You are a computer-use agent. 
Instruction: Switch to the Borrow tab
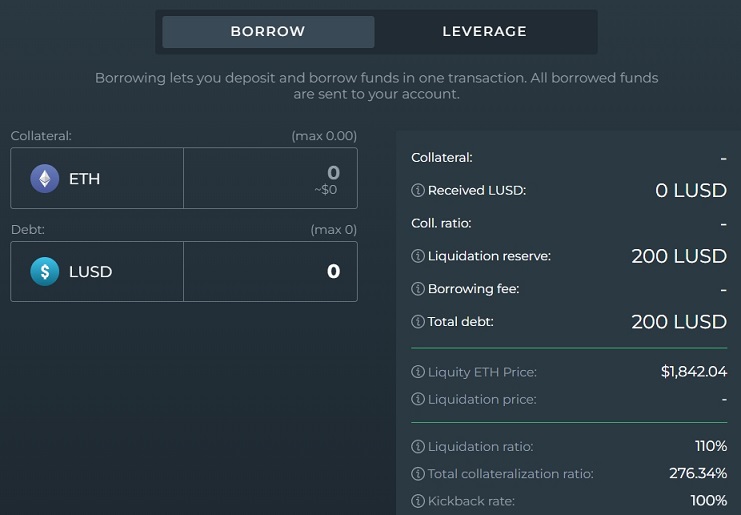[268, 32]
